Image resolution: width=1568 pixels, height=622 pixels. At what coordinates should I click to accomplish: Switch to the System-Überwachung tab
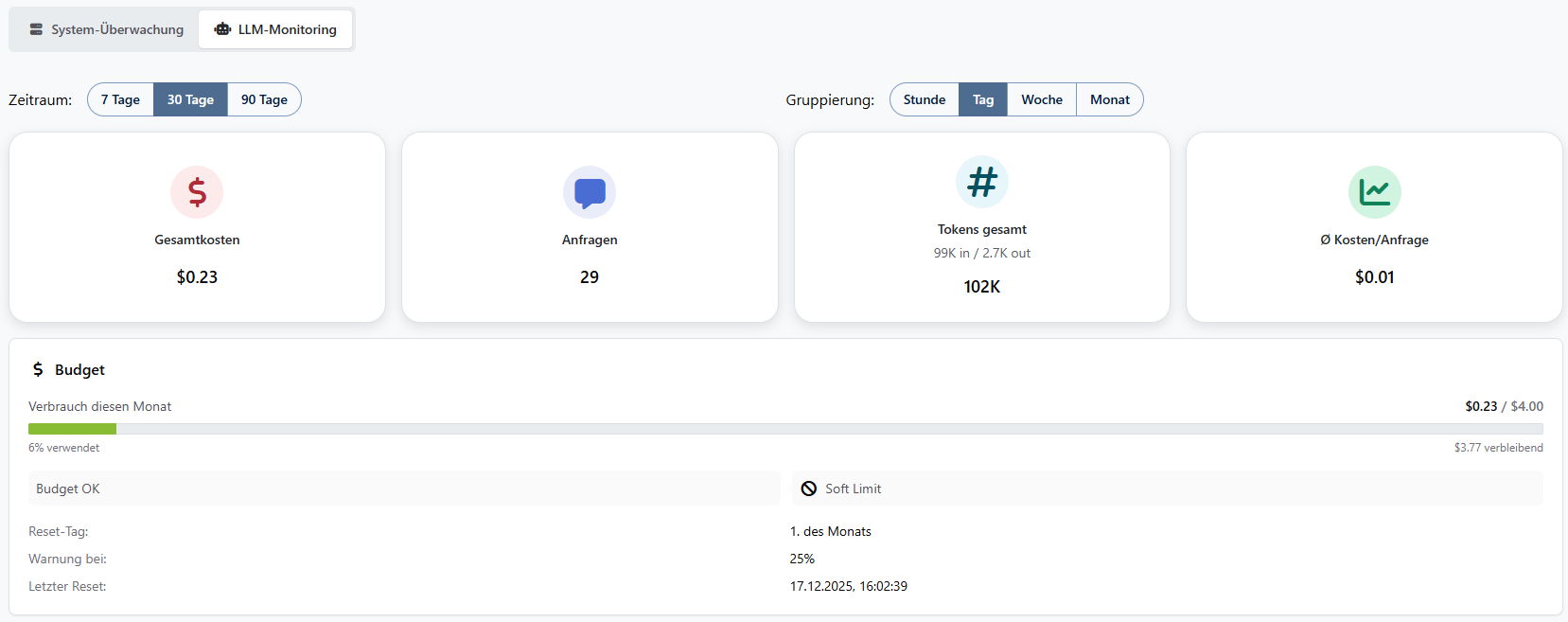[106, 29]
